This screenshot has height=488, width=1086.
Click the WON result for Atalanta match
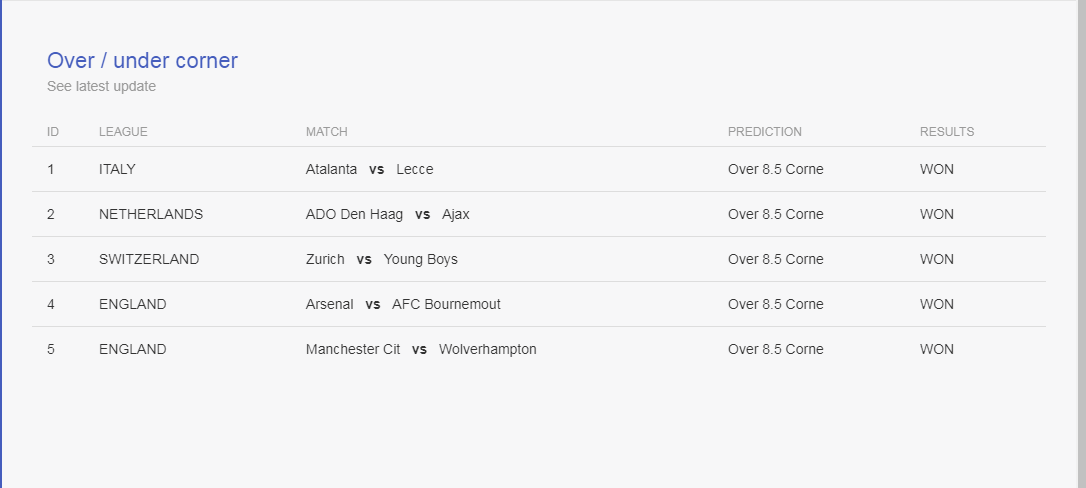tap(936, 169)
